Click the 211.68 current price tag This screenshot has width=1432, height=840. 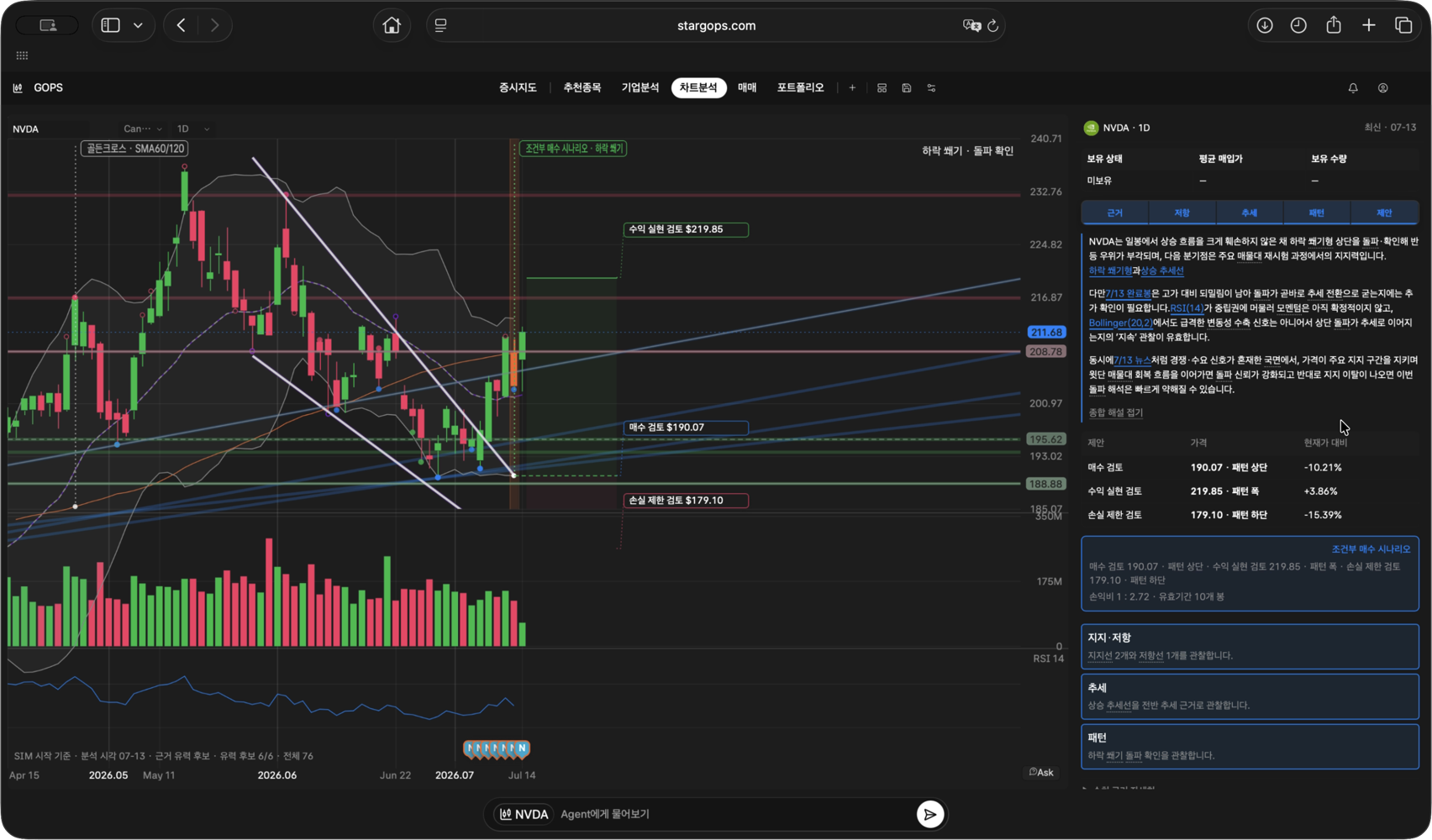tap(1046, 333)
